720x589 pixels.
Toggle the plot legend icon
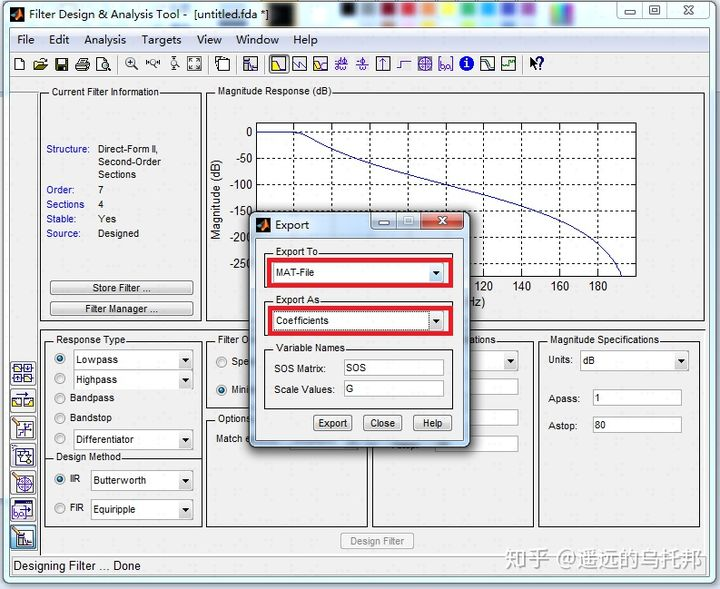(223, 64)
